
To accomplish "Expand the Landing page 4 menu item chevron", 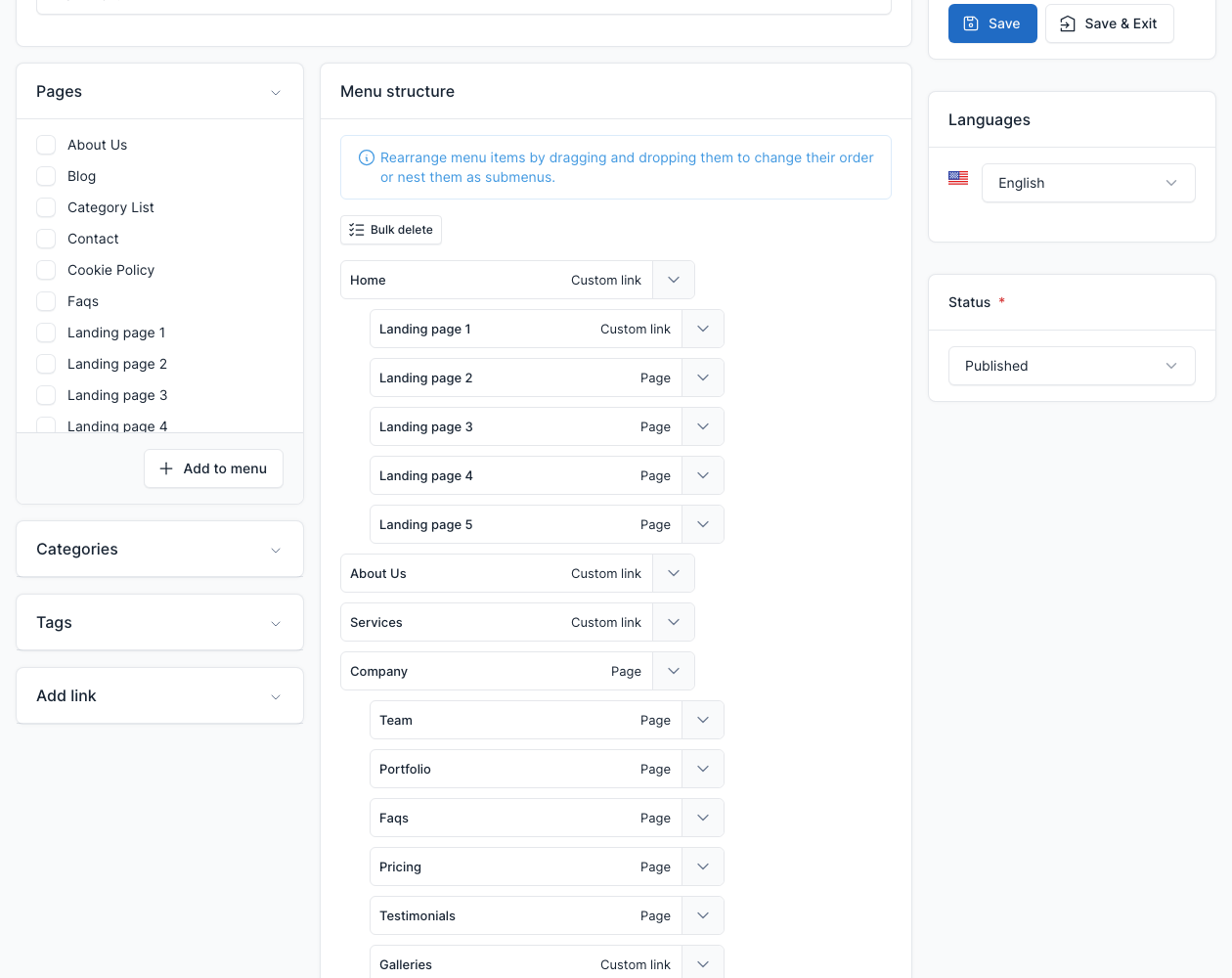I will [703, 475].
